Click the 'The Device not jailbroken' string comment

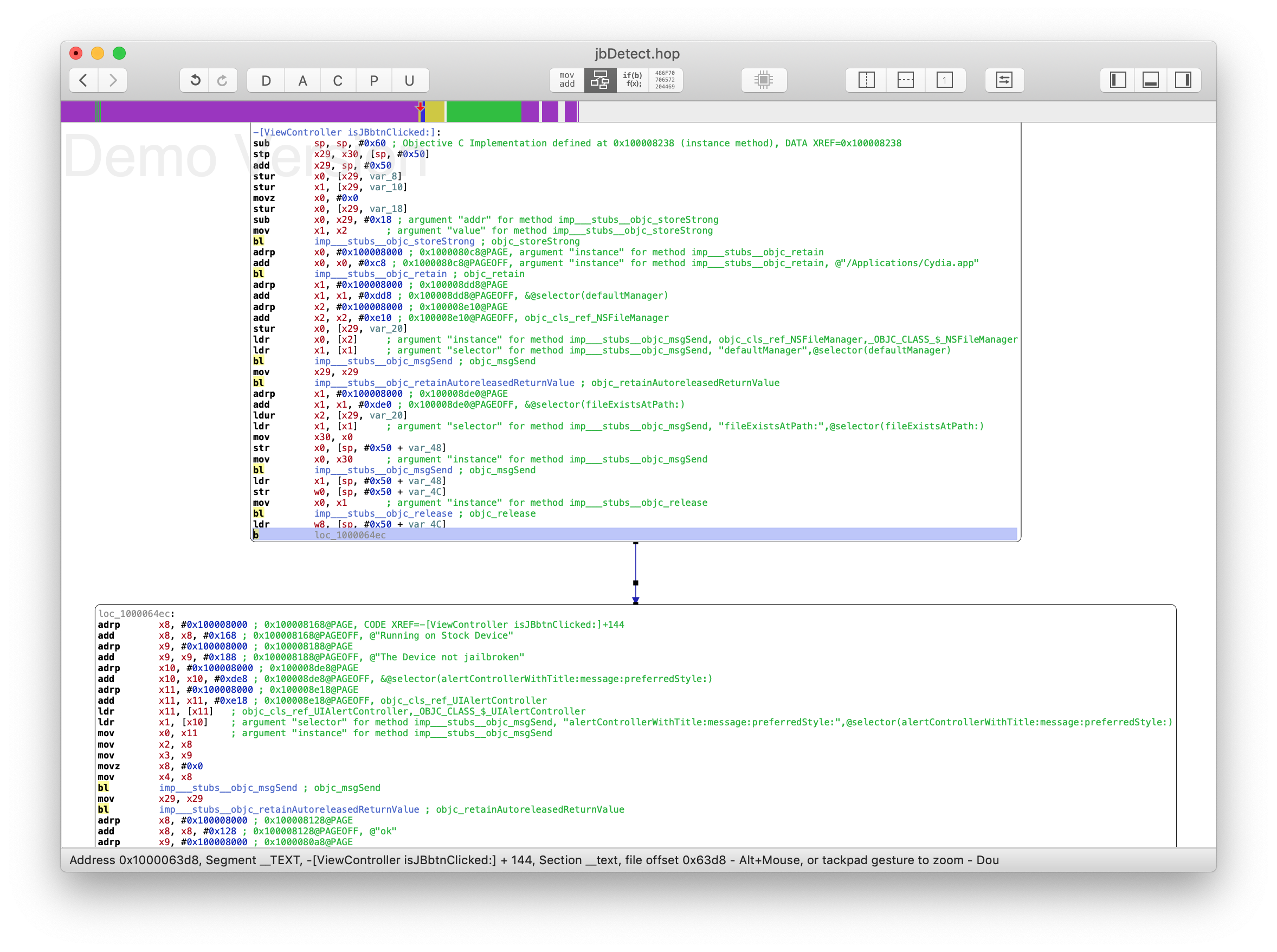click(447, 657)
